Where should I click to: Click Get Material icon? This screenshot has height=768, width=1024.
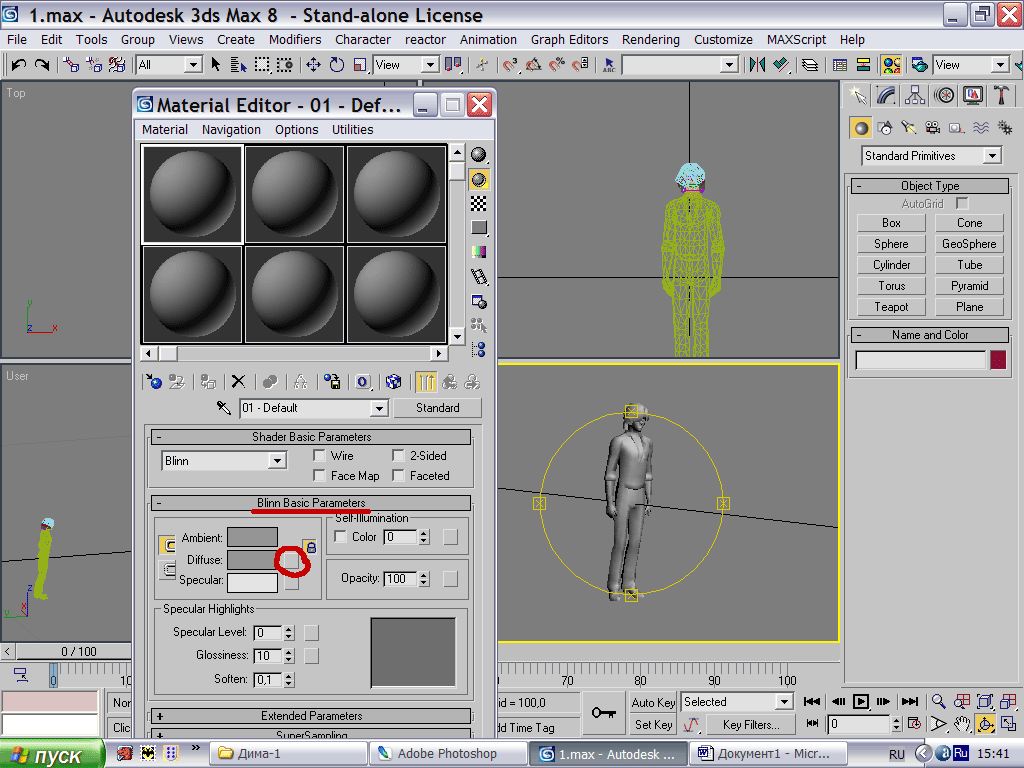(154, 381)
